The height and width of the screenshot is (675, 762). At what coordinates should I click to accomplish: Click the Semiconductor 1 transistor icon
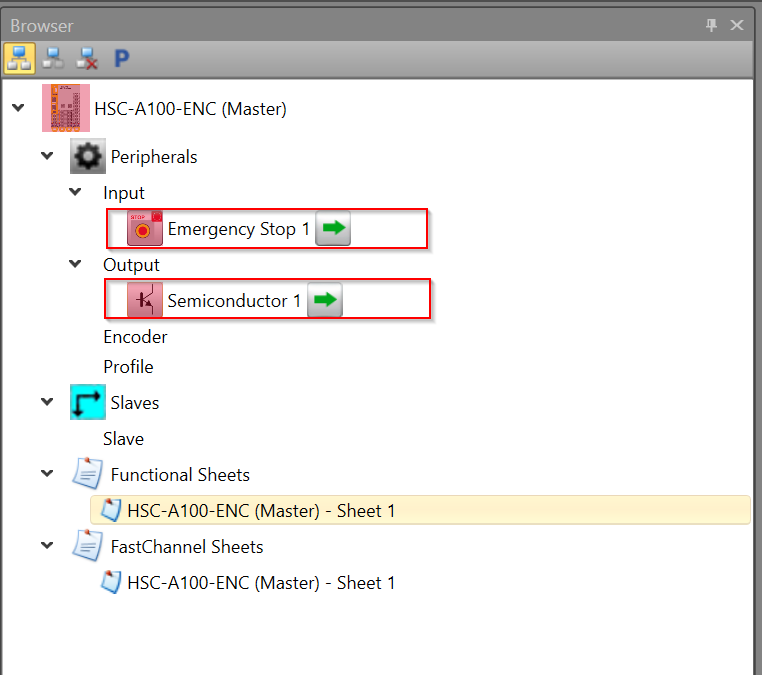[144, 300]
